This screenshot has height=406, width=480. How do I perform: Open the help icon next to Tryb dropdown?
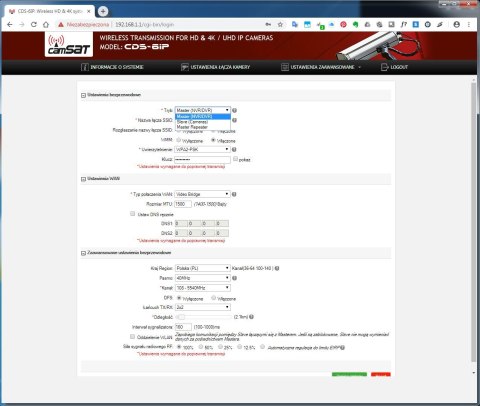235,110
